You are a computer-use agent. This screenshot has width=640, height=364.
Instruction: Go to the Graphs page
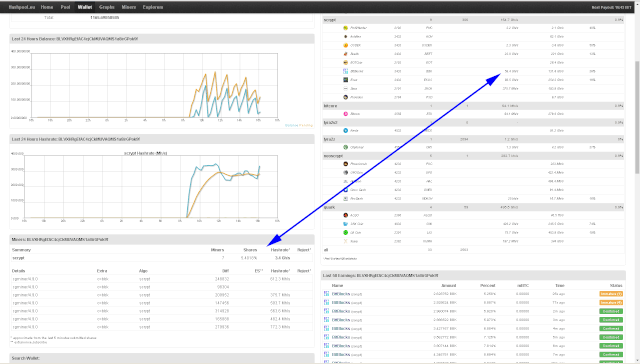pos(107,7)
